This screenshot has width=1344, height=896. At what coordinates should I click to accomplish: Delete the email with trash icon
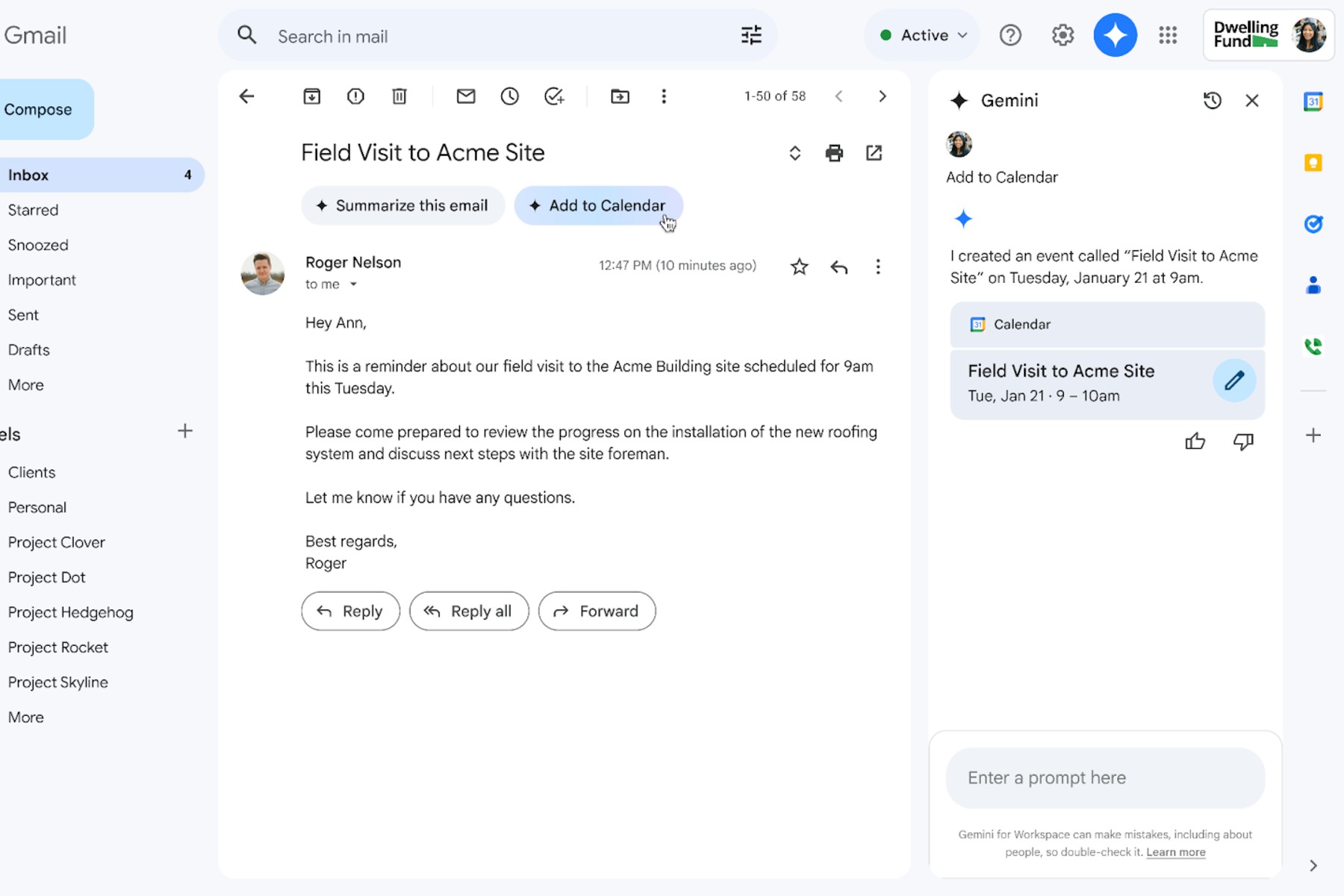tap(399, 96)
